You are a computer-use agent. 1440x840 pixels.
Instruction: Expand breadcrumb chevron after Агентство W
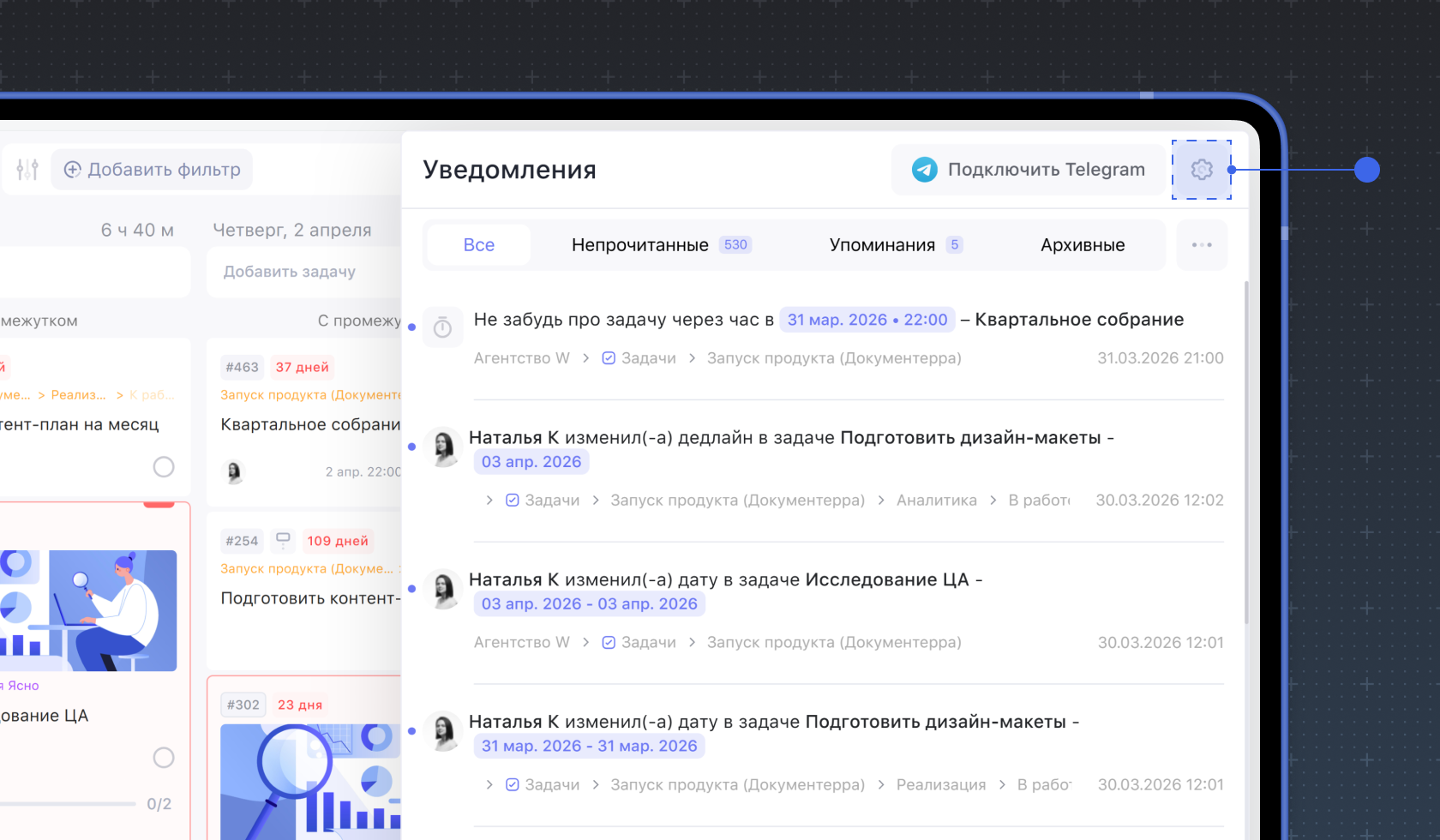[586, 358]
